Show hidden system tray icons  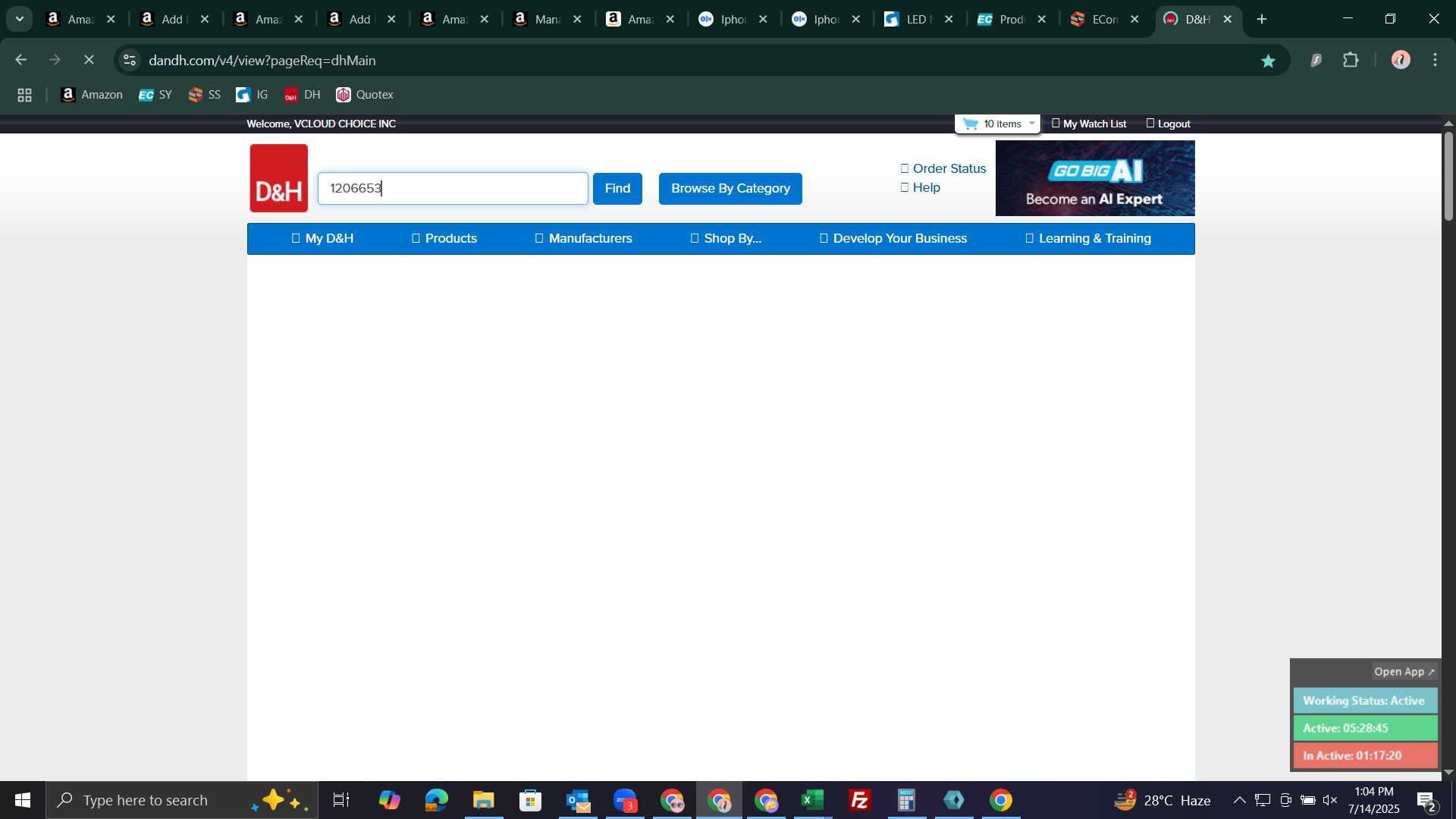1239,800
